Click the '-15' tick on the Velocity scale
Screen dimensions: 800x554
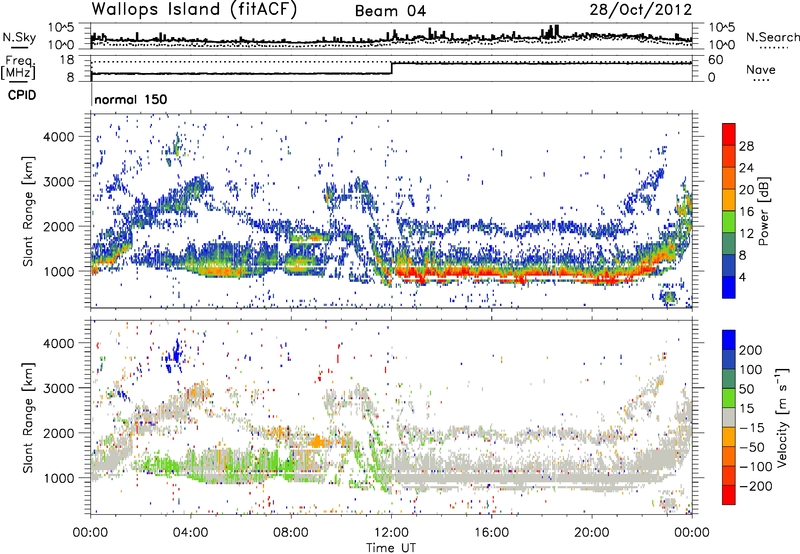751,427
